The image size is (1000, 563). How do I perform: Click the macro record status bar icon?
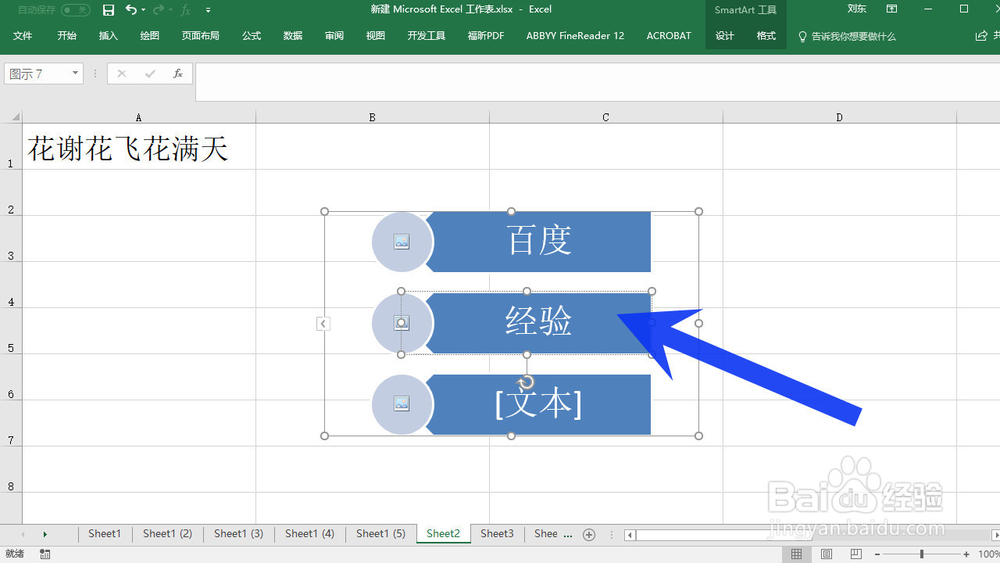pyautogui.click(x=45, y=554)
